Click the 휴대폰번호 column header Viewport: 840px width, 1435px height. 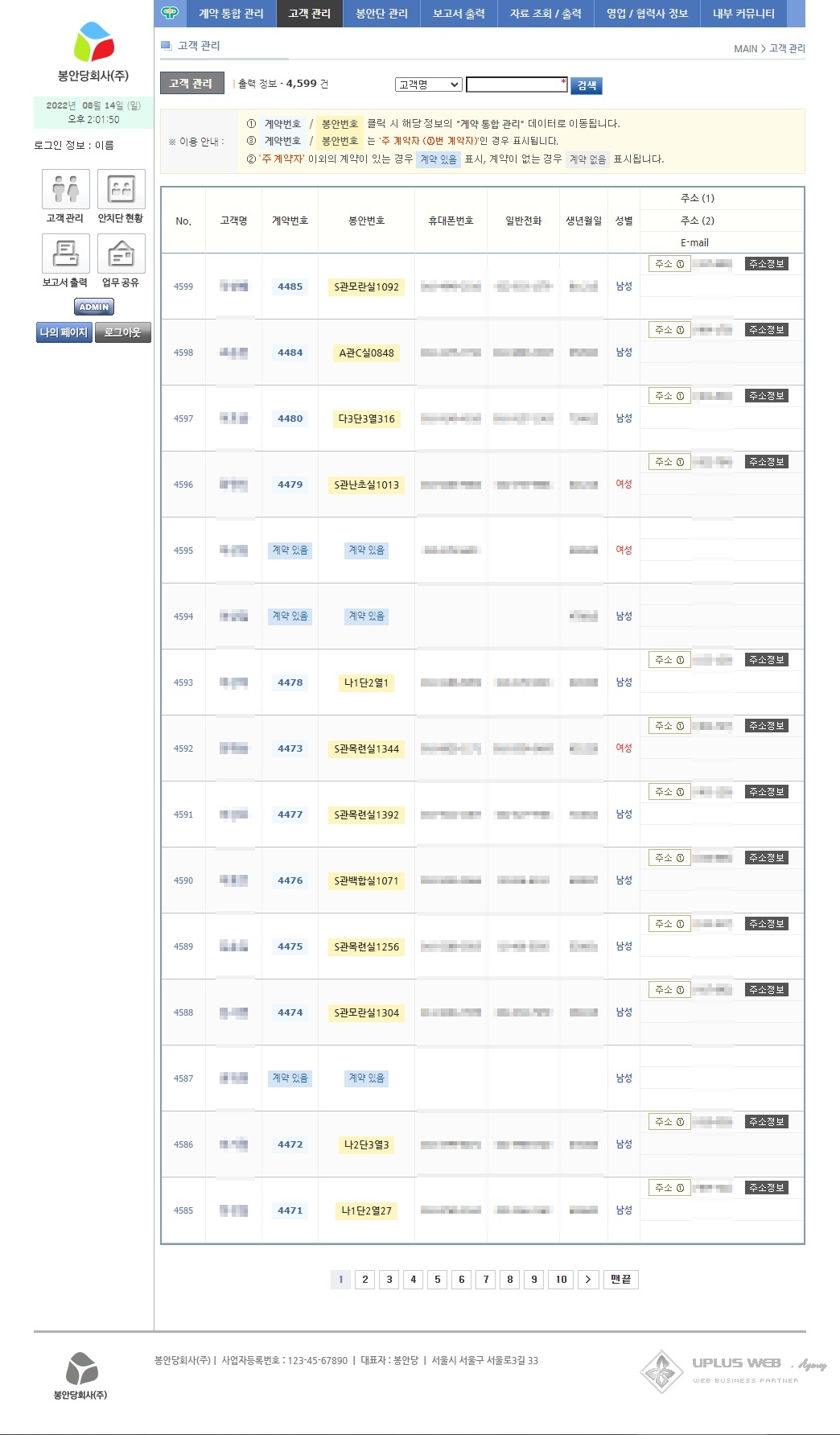tap(451, 221)
